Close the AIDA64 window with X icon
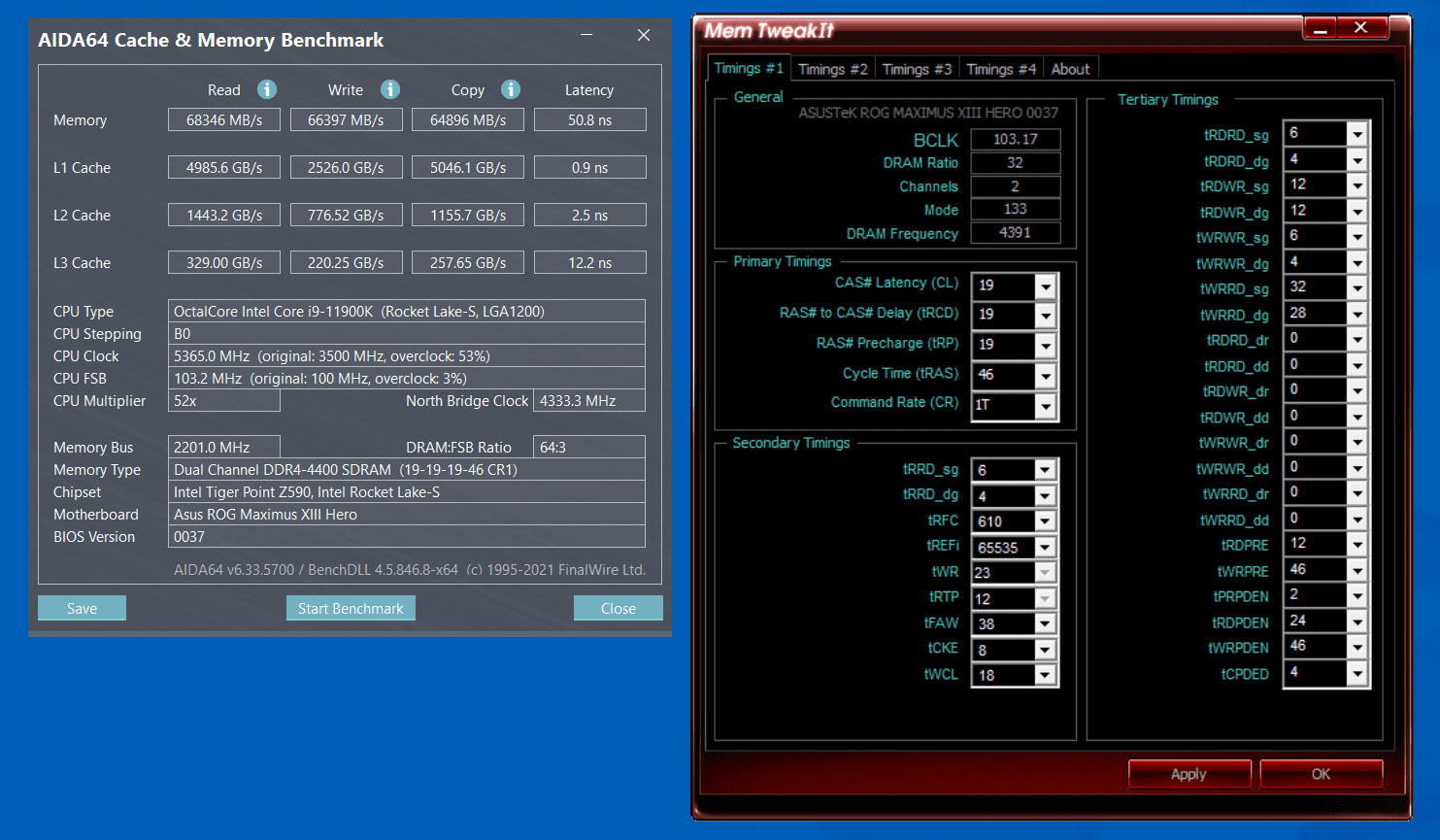This screenshot has height=840, width=1440. click(644, 35)
